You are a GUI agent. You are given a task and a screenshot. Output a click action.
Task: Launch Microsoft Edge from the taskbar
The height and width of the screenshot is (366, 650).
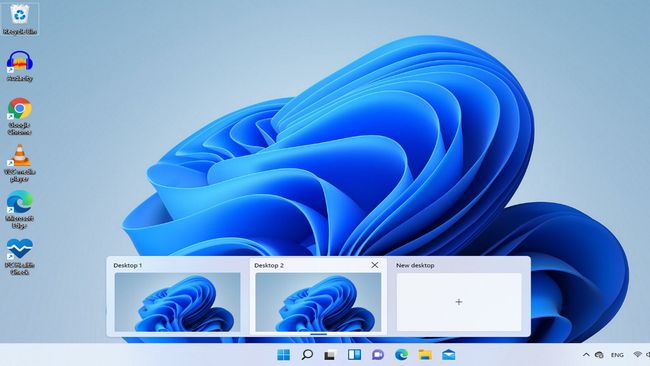click(x=401, y=355)
